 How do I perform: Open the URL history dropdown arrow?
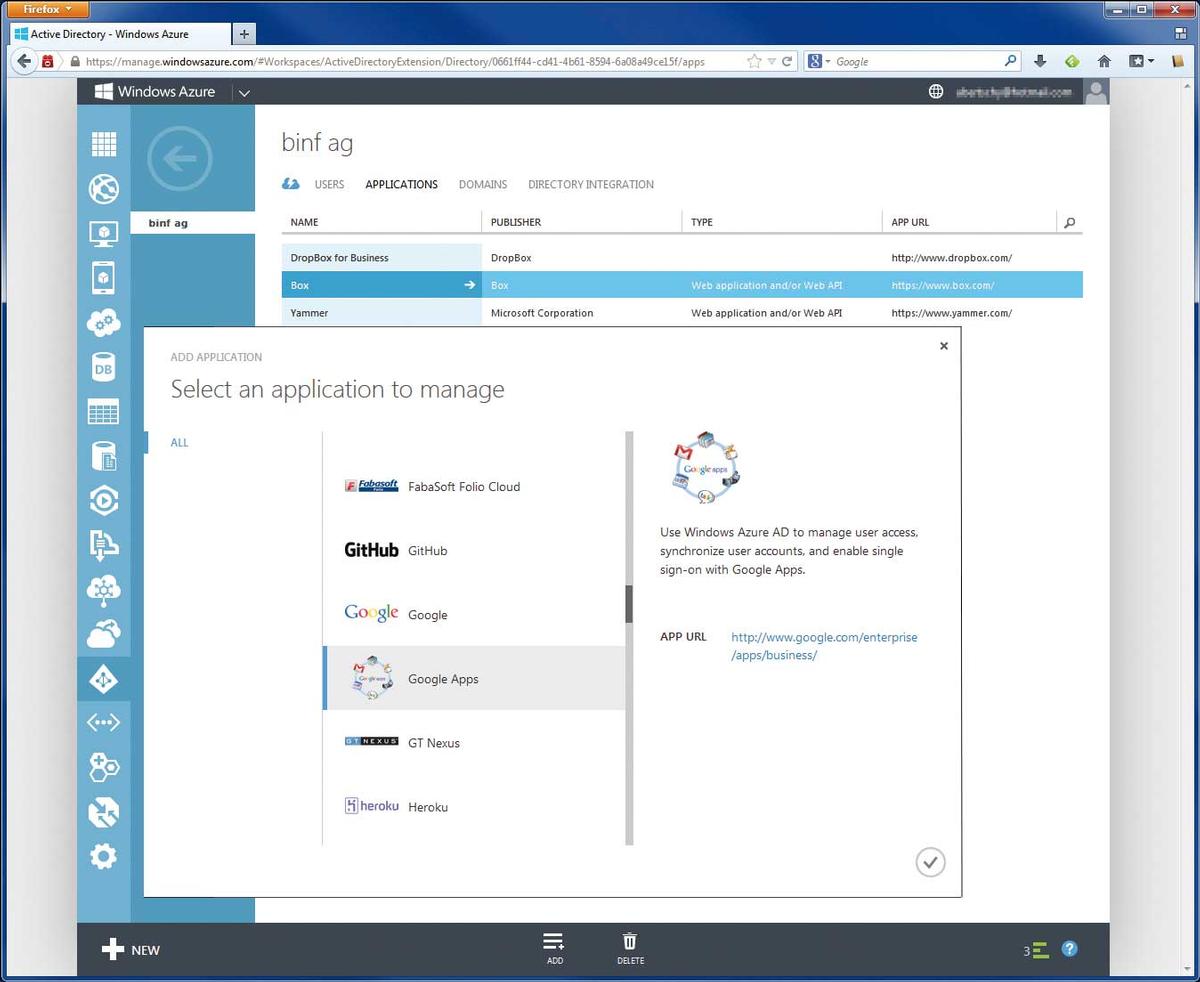[x=770, y=62]
